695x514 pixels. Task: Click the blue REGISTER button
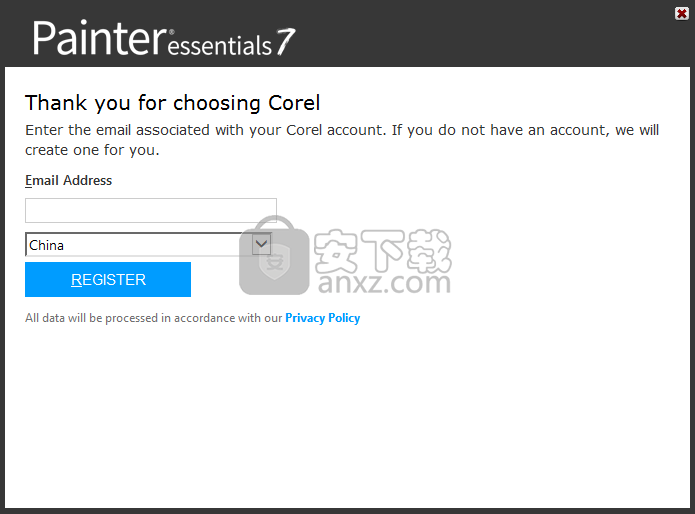click(x=108, y=280)
